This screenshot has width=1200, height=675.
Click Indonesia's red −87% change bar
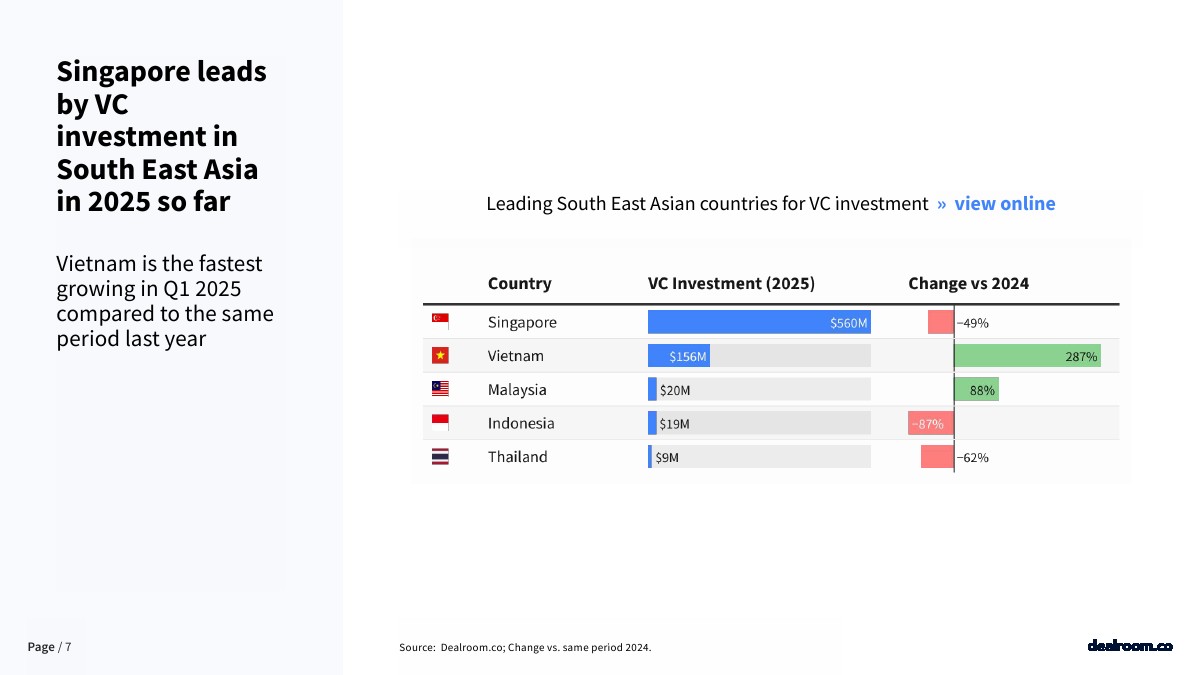[931, 423]
